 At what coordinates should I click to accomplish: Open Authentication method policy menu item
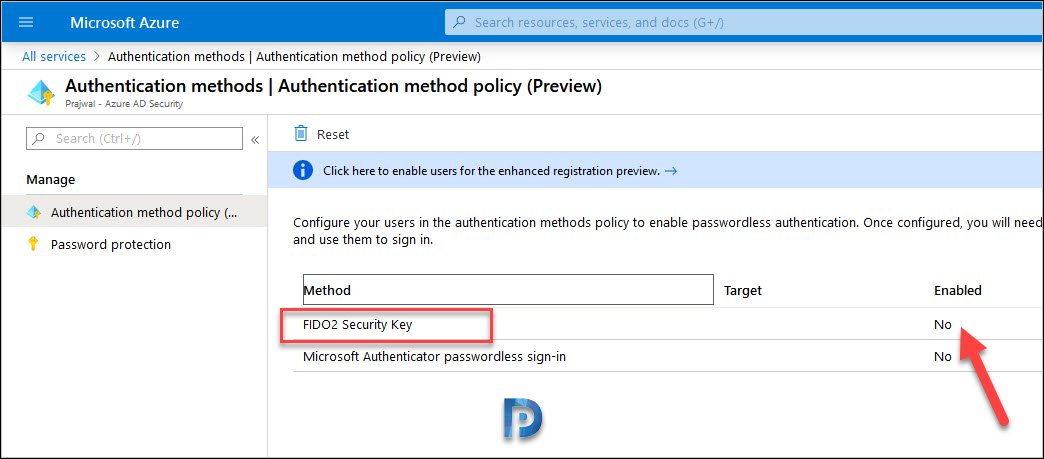pos(134,212)
